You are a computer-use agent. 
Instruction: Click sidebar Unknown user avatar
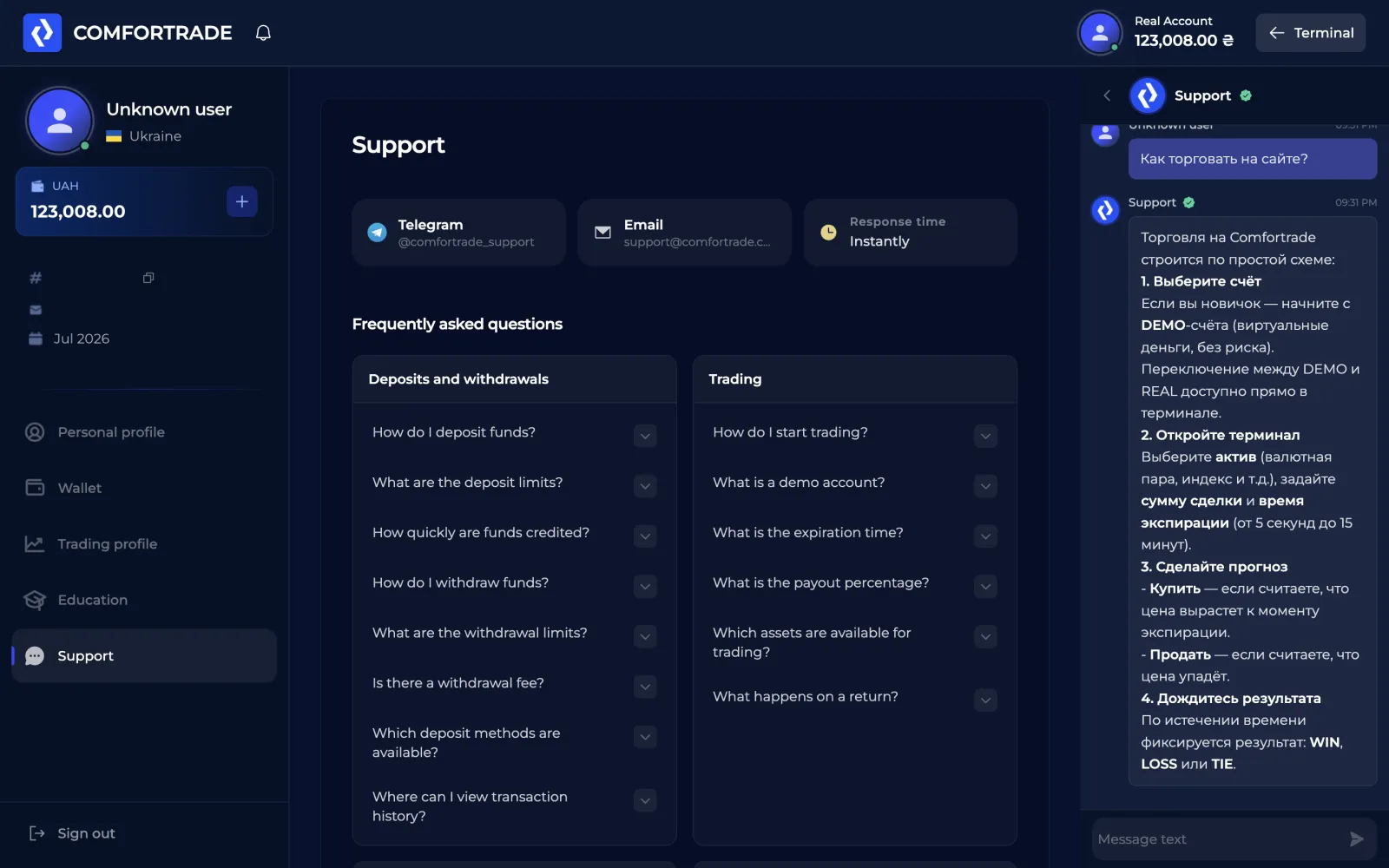(x=59, y=121)
